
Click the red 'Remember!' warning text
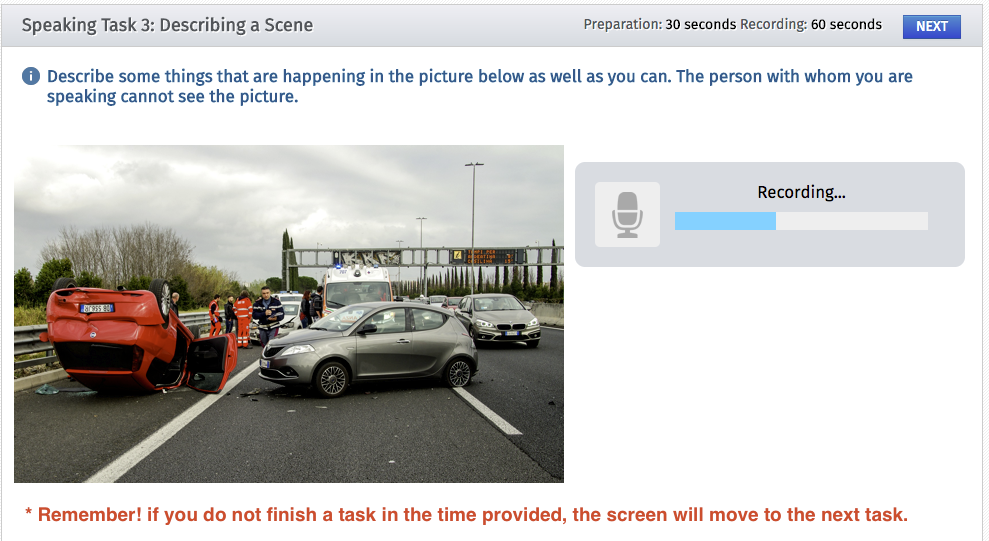[x=466, y=515]
